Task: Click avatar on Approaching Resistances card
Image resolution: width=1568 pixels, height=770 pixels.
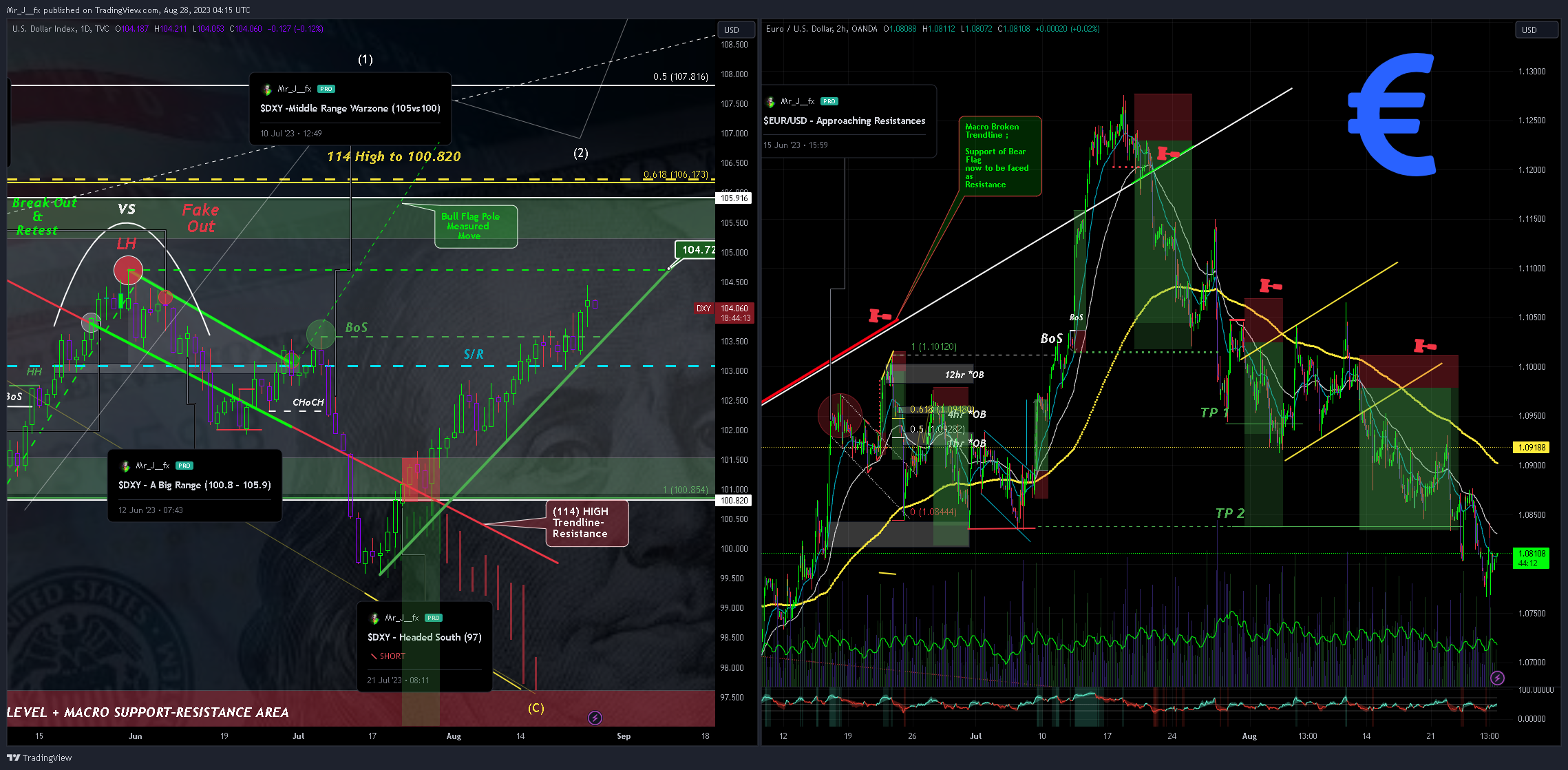Action: [x=770, y=101]
